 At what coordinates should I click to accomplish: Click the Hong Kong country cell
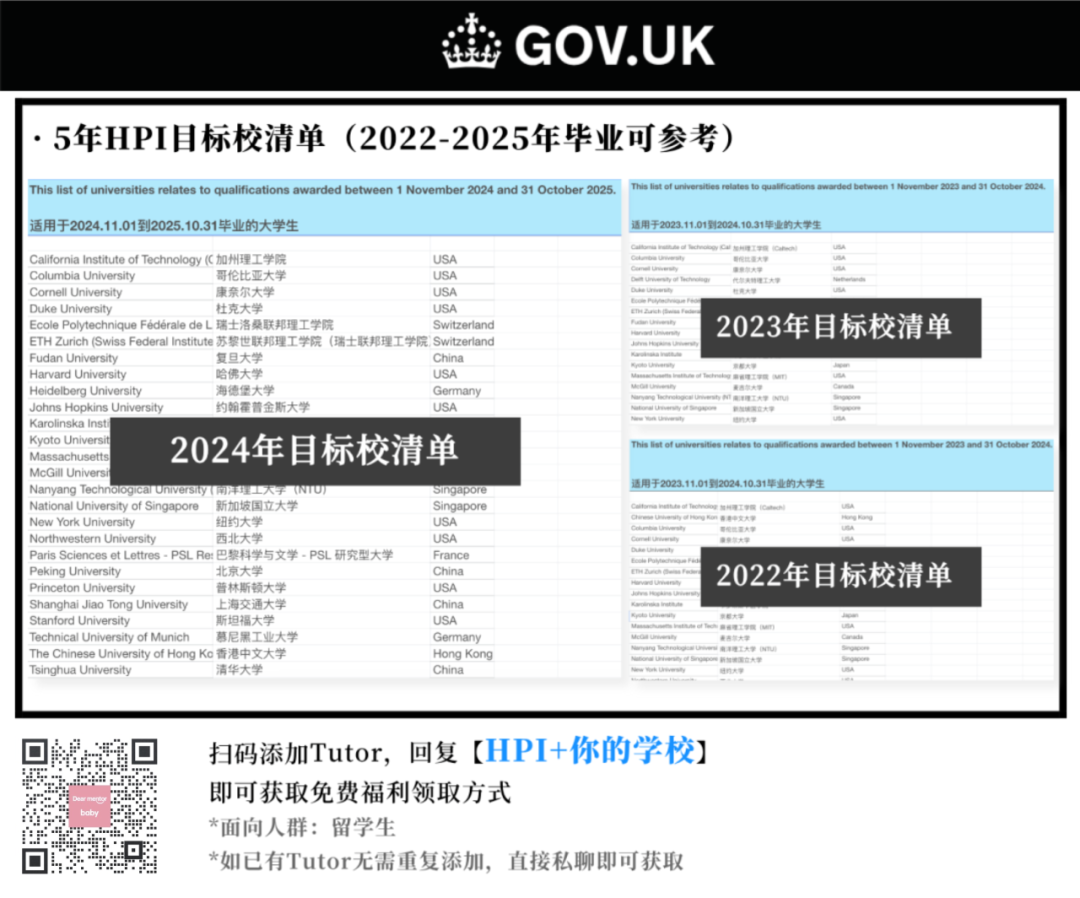463,654
